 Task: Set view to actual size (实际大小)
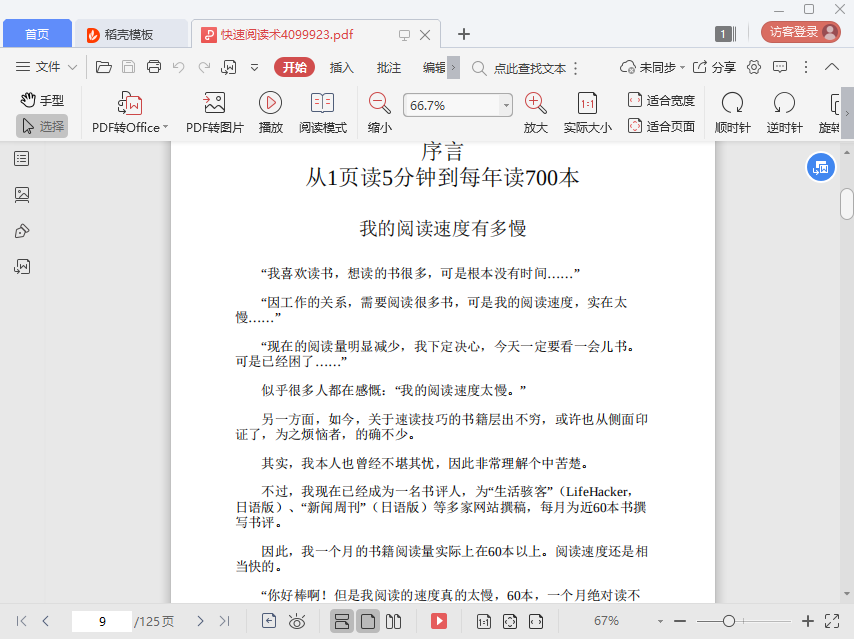[587, 113]
